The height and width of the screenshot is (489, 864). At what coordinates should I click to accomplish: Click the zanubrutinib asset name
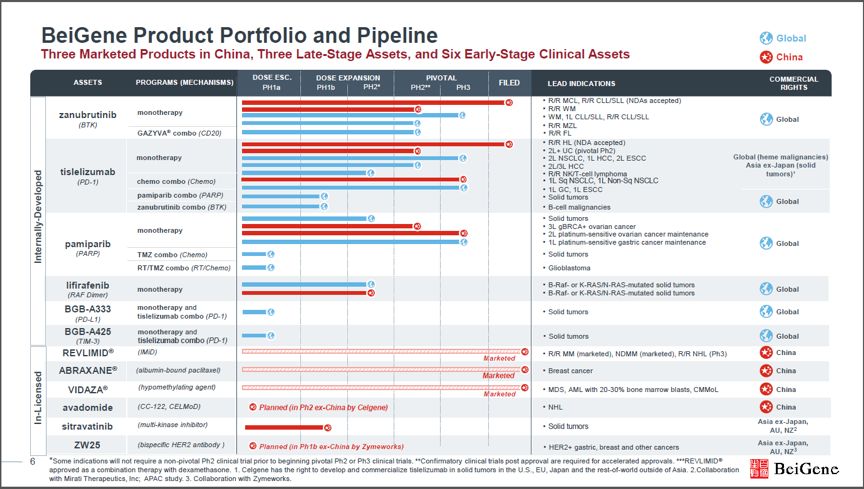point(88,115)
